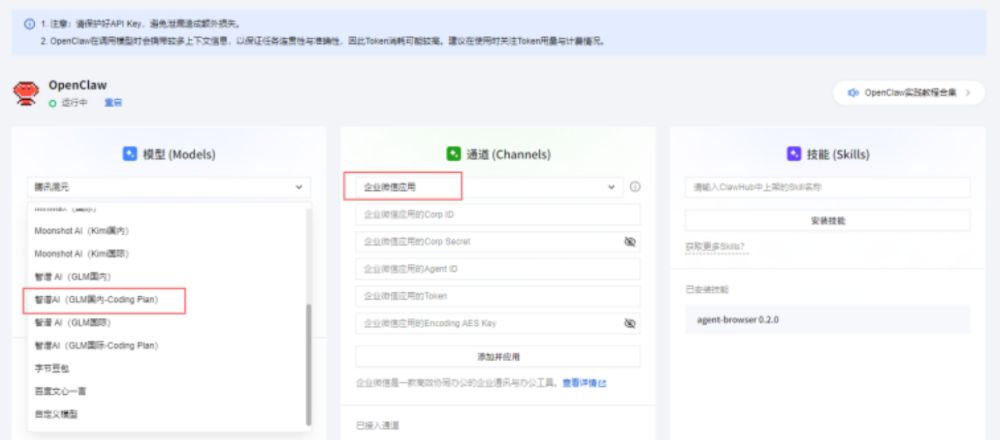Show the Encoding AES Key value

pyautogui.click(x=630, y=323)
